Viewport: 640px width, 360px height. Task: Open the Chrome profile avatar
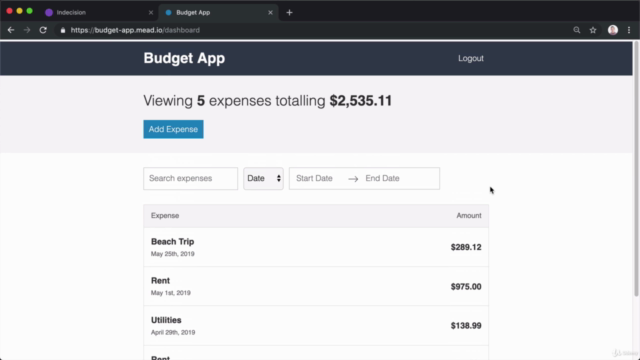coord(613,30)
